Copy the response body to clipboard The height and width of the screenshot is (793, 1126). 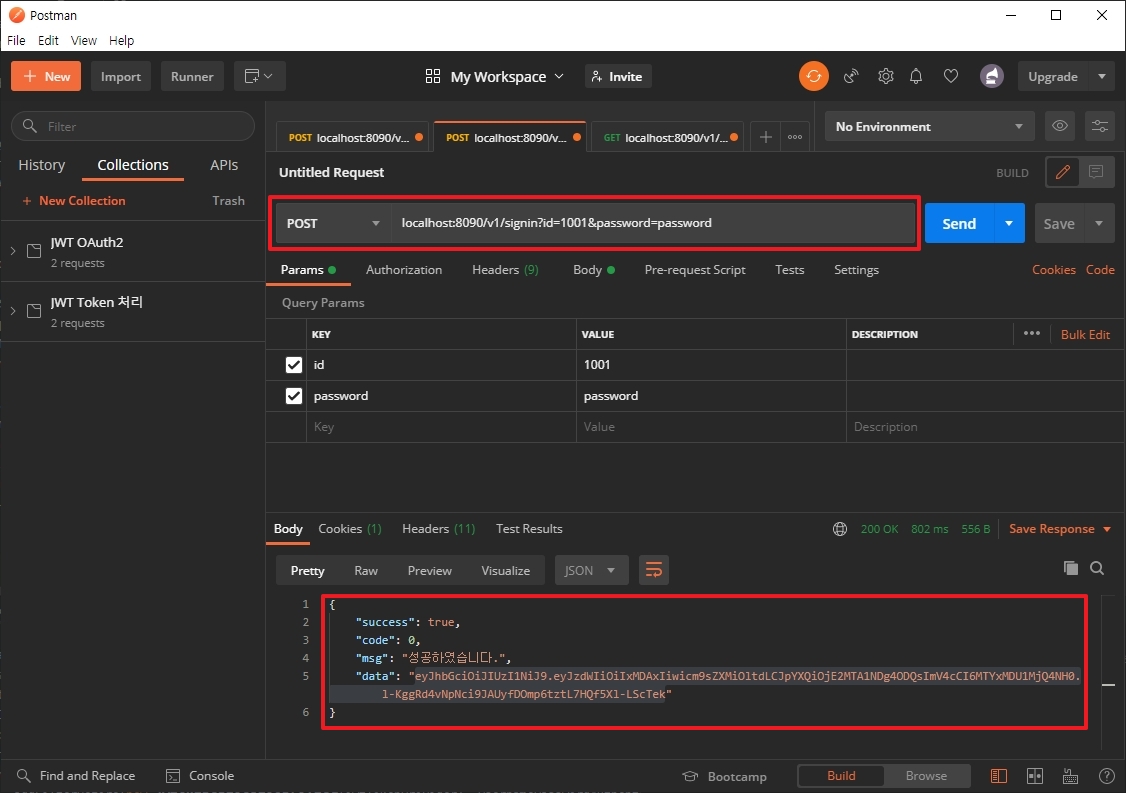[1071, 568]
